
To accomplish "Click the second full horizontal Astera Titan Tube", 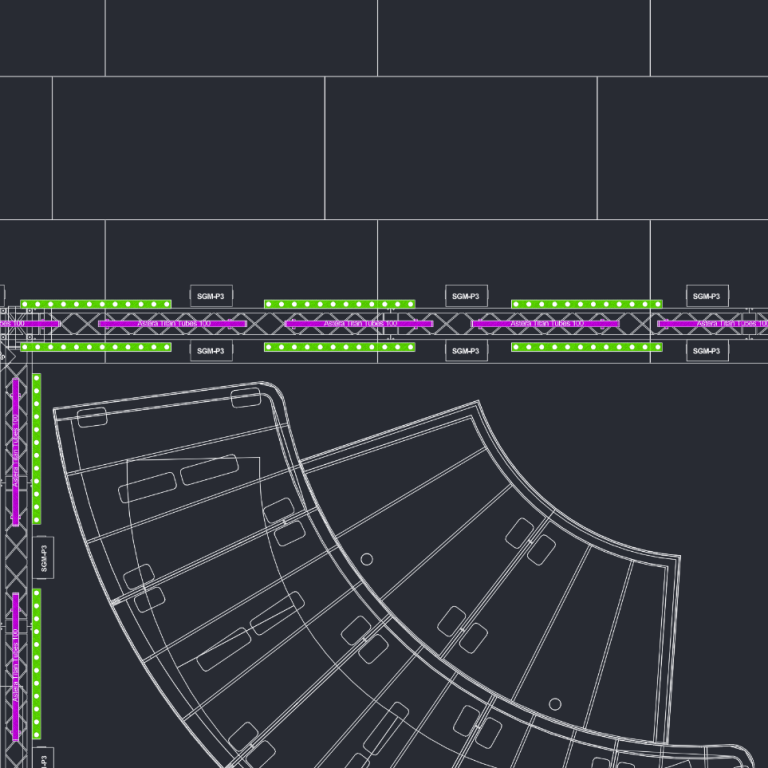I will (x=359, y=324).
